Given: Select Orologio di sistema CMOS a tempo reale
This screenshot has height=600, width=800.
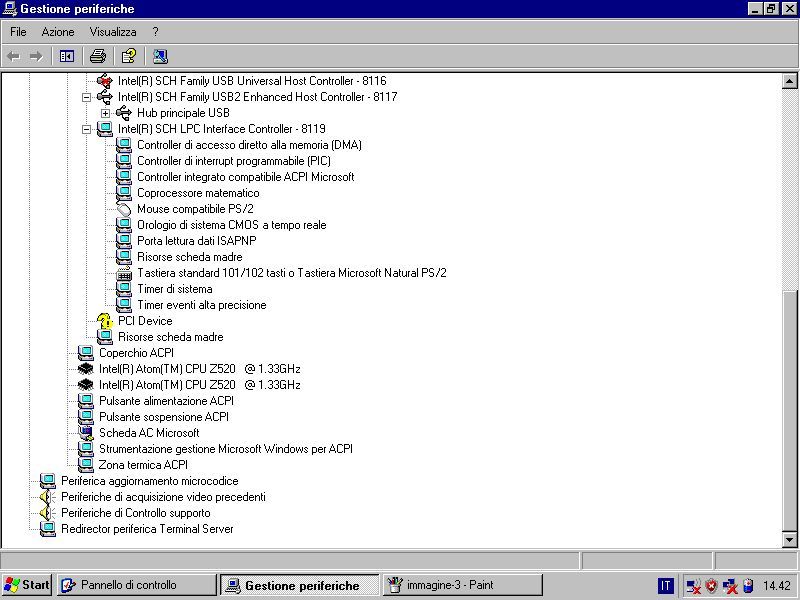Looking at the screenshot, I should 232,224.
